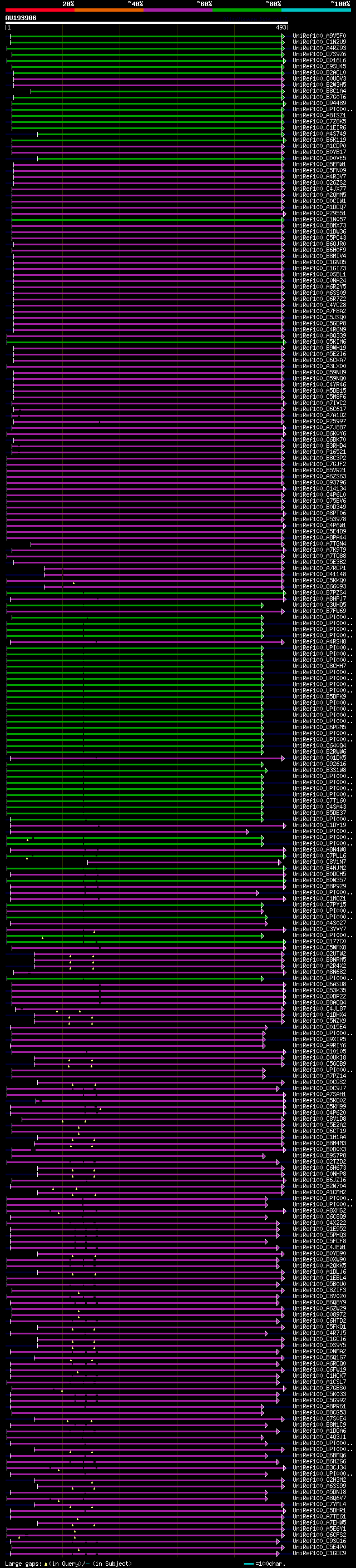
Task: Select the UniRef100_B9WH19 label
Action: (319, 348)
